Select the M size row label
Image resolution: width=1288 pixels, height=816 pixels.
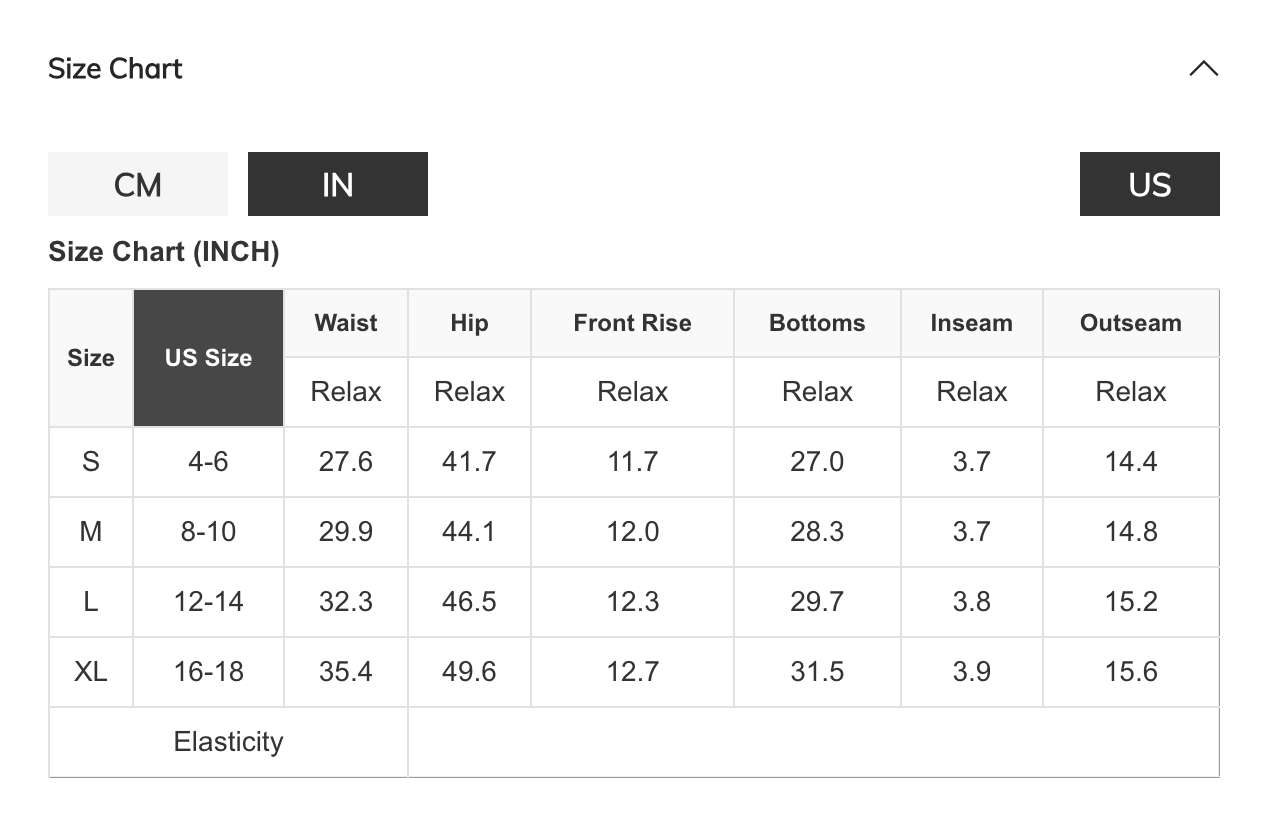pyautogui.click(x=91, y=532)
